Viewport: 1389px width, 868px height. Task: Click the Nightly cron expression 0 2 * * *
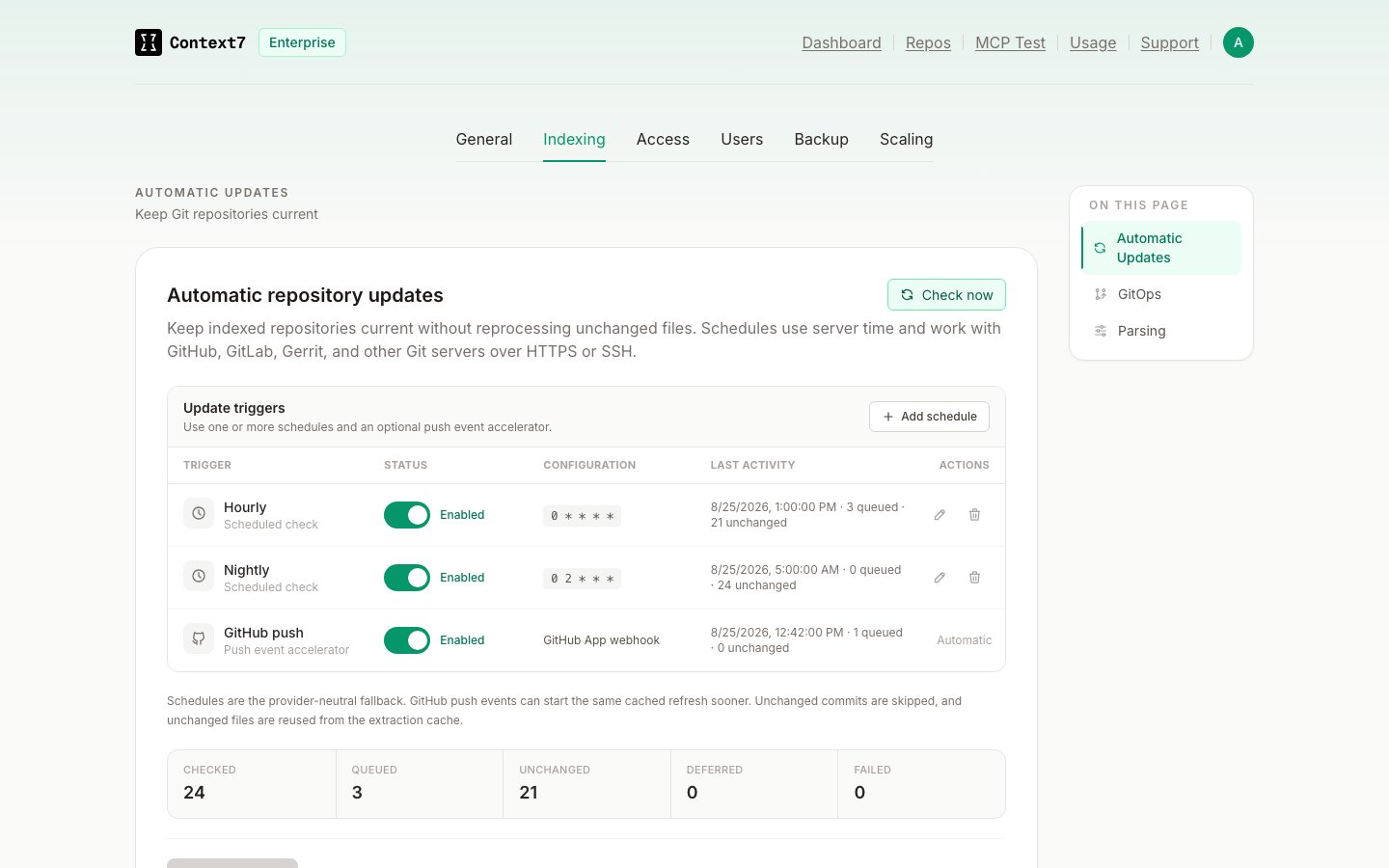[x=582, y=579]
